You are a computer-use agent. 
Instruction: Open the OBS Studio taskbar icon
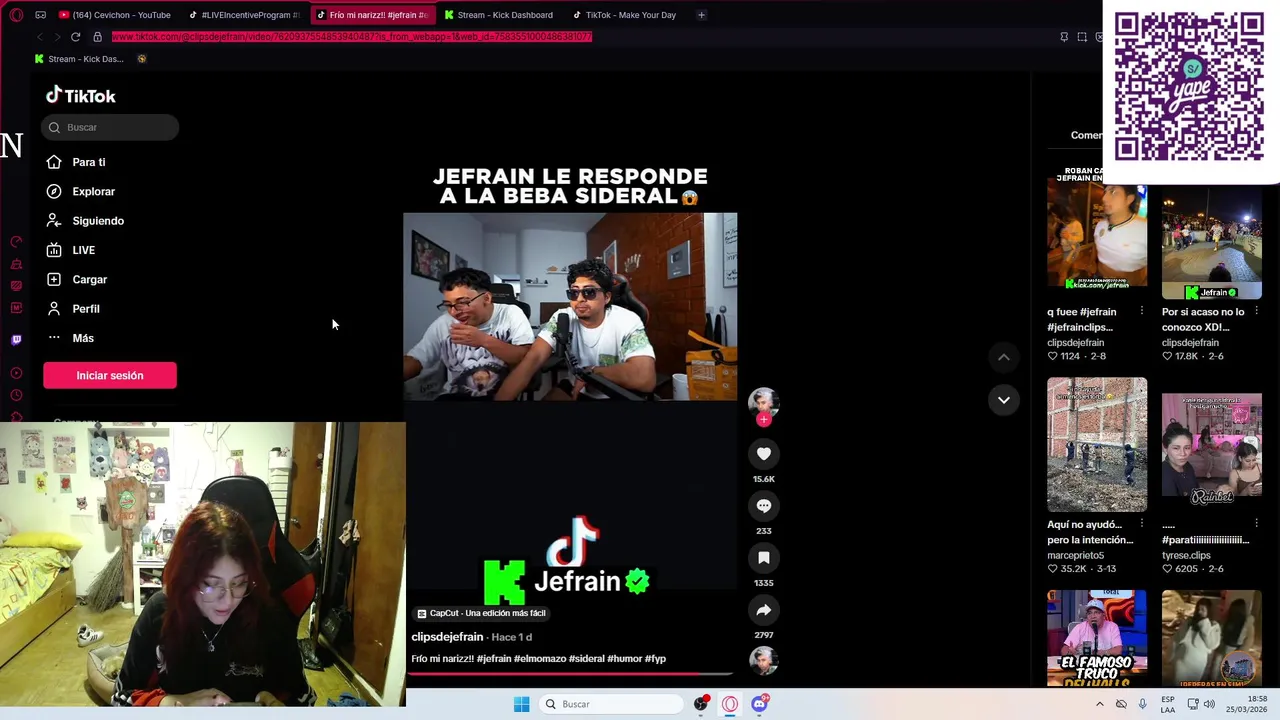[x=702, y=704]
